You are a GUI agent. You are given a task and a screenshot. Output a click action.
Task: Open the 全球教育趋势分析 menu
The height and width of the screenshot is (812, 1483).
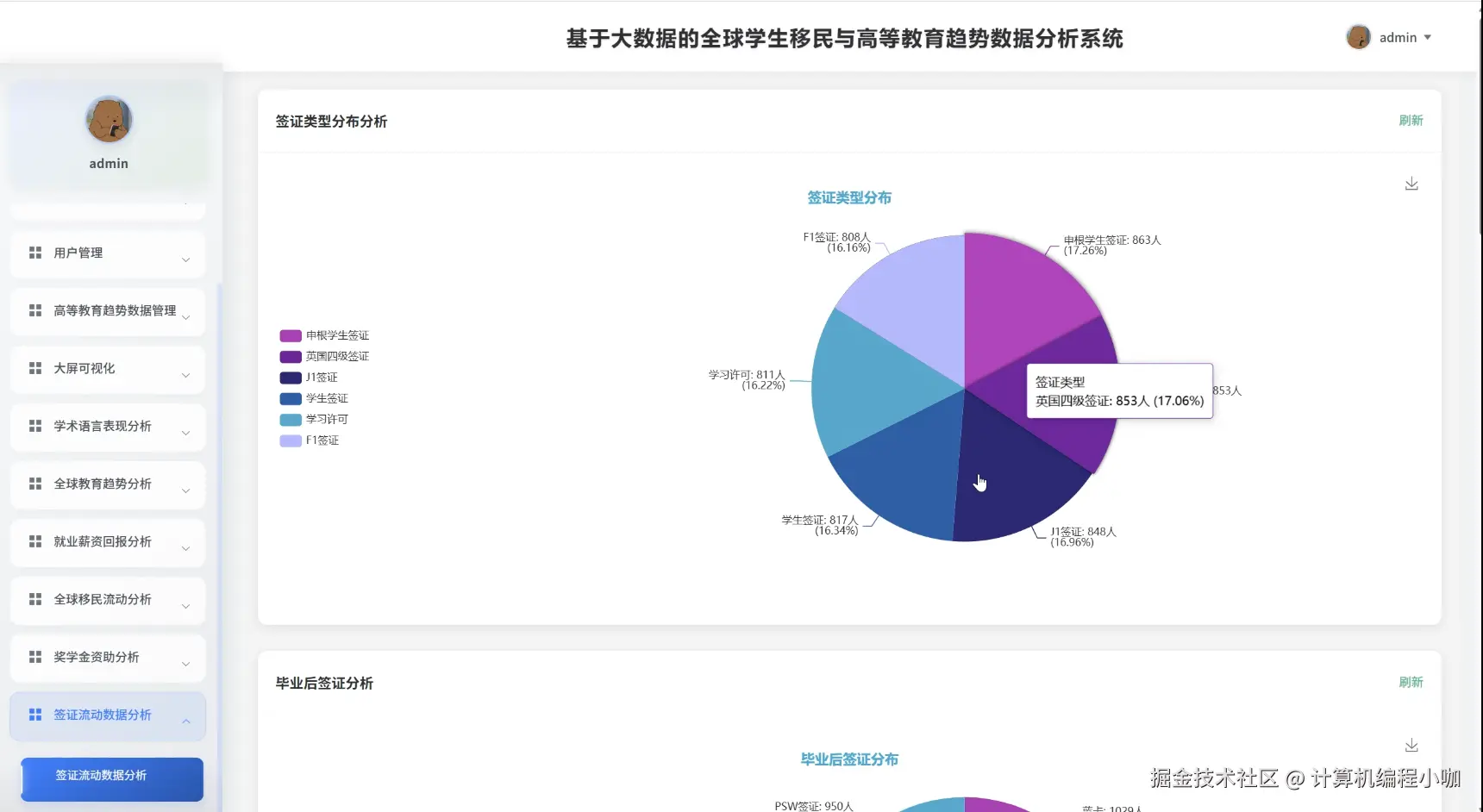pos(108,484)
